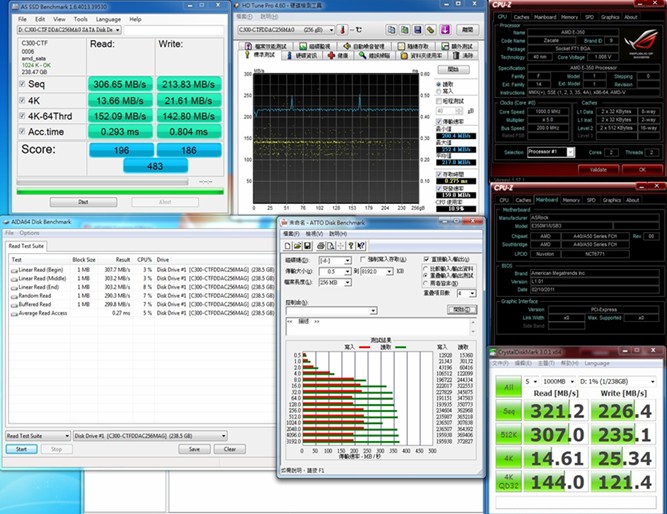Click ATTO help question mark icon
Image resolution: width=667 pixels, height=514 pixels.
click(x=351, y=246)
